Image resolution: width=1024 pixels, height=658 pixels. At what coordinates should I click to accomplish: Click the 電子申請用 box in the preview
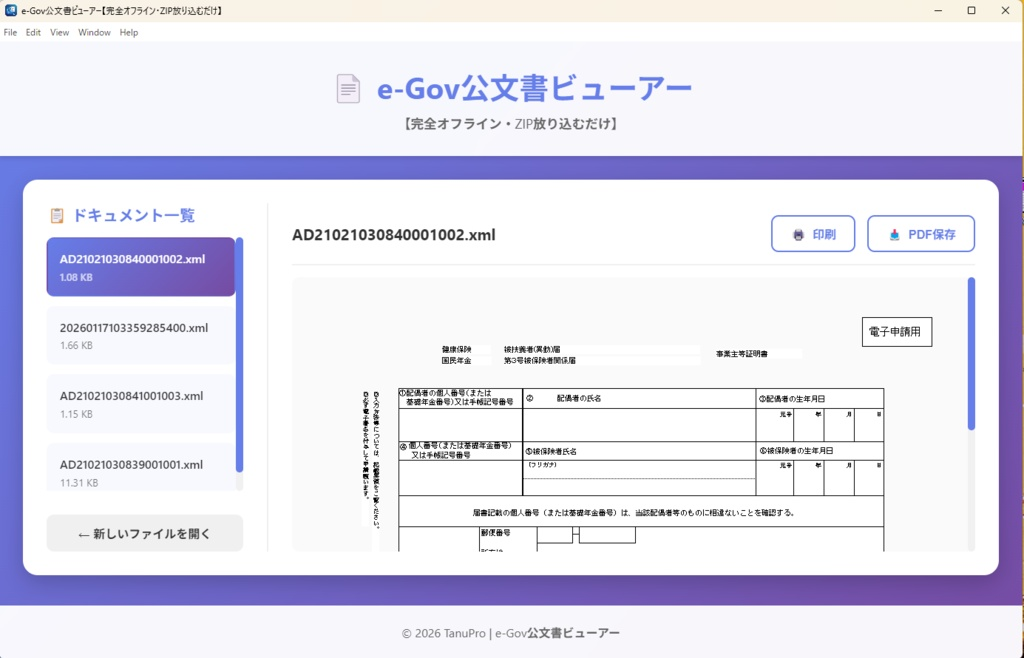[897, 331]
